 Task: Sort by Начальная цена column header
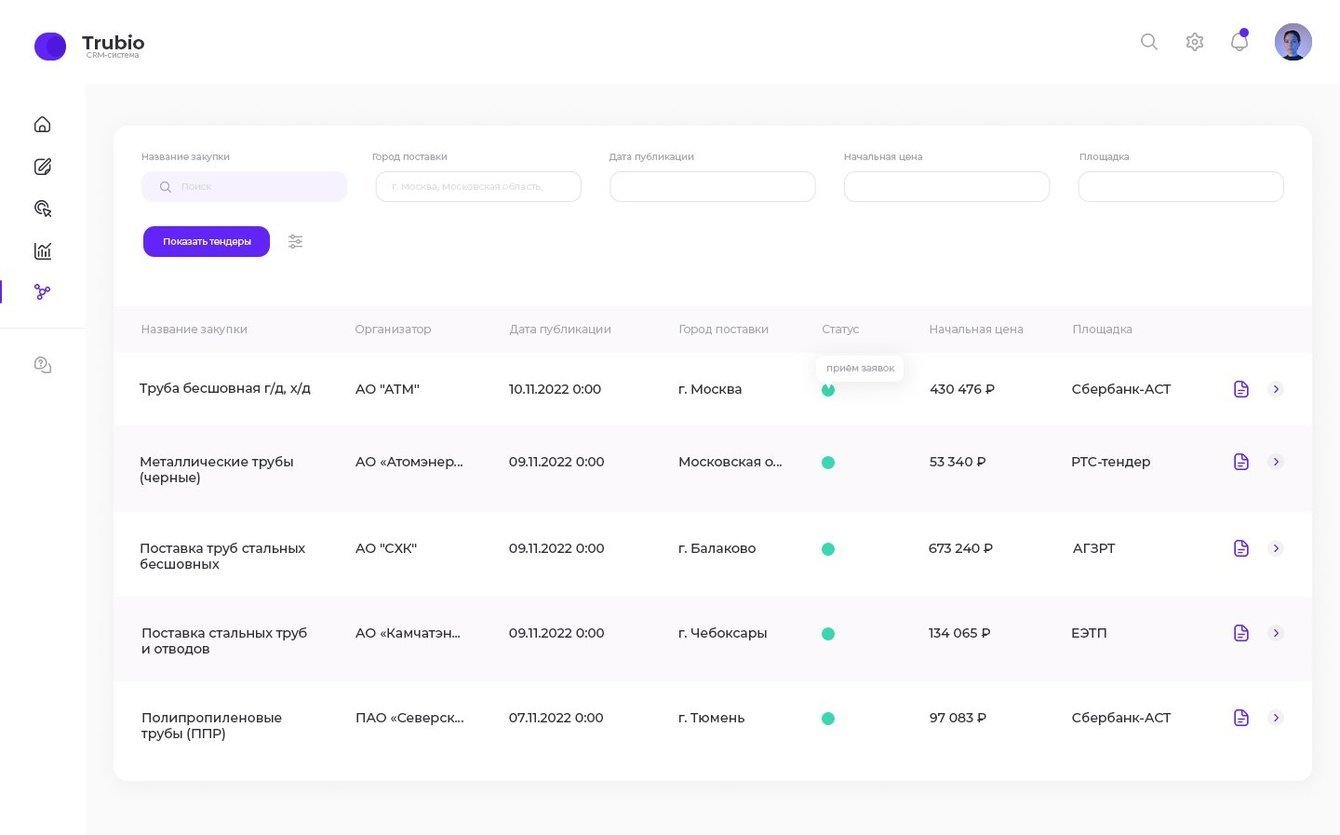pos(976,329)
